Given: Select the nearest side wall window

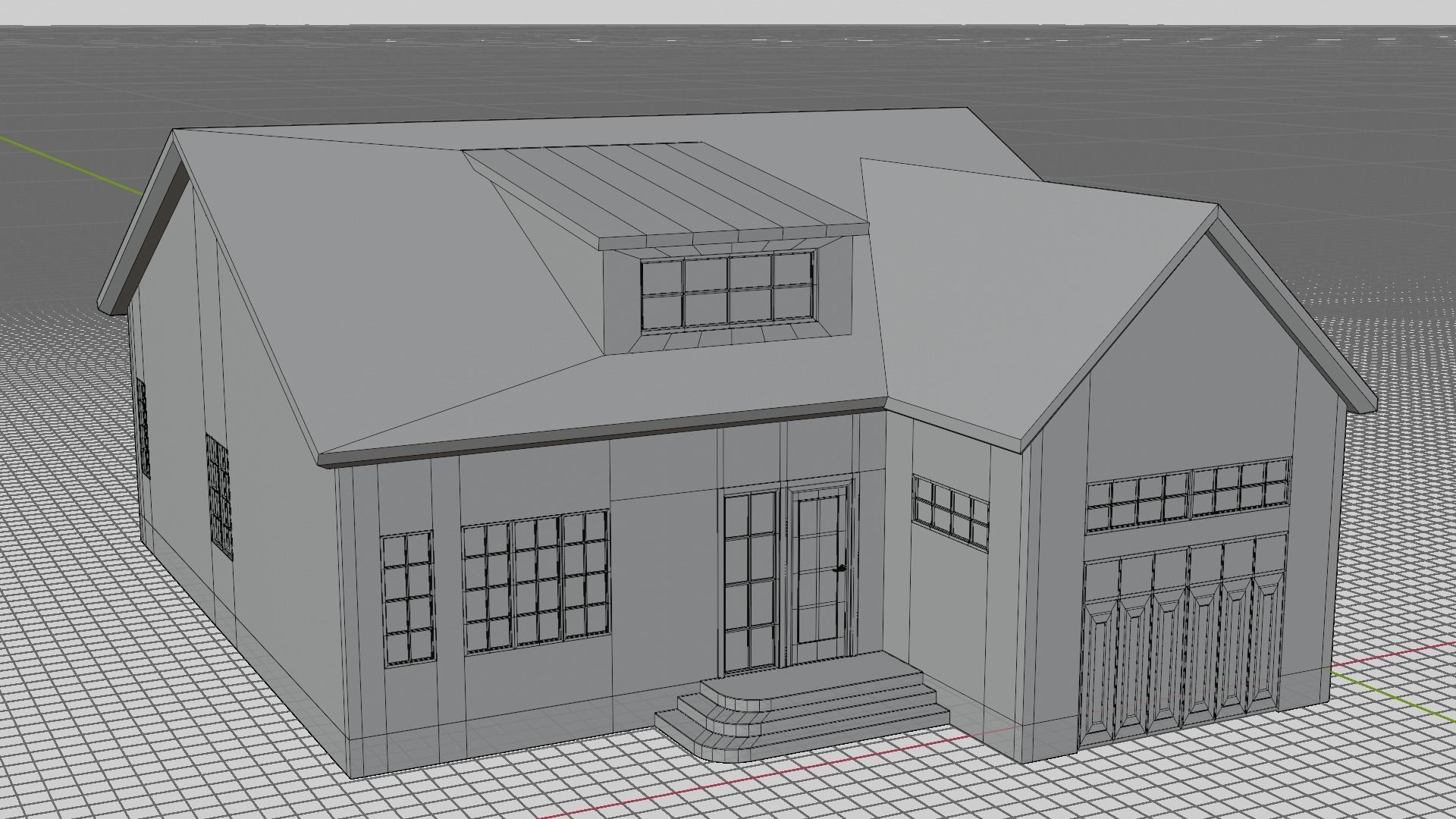Looking at the screenshot, I should tap(218, 496).
